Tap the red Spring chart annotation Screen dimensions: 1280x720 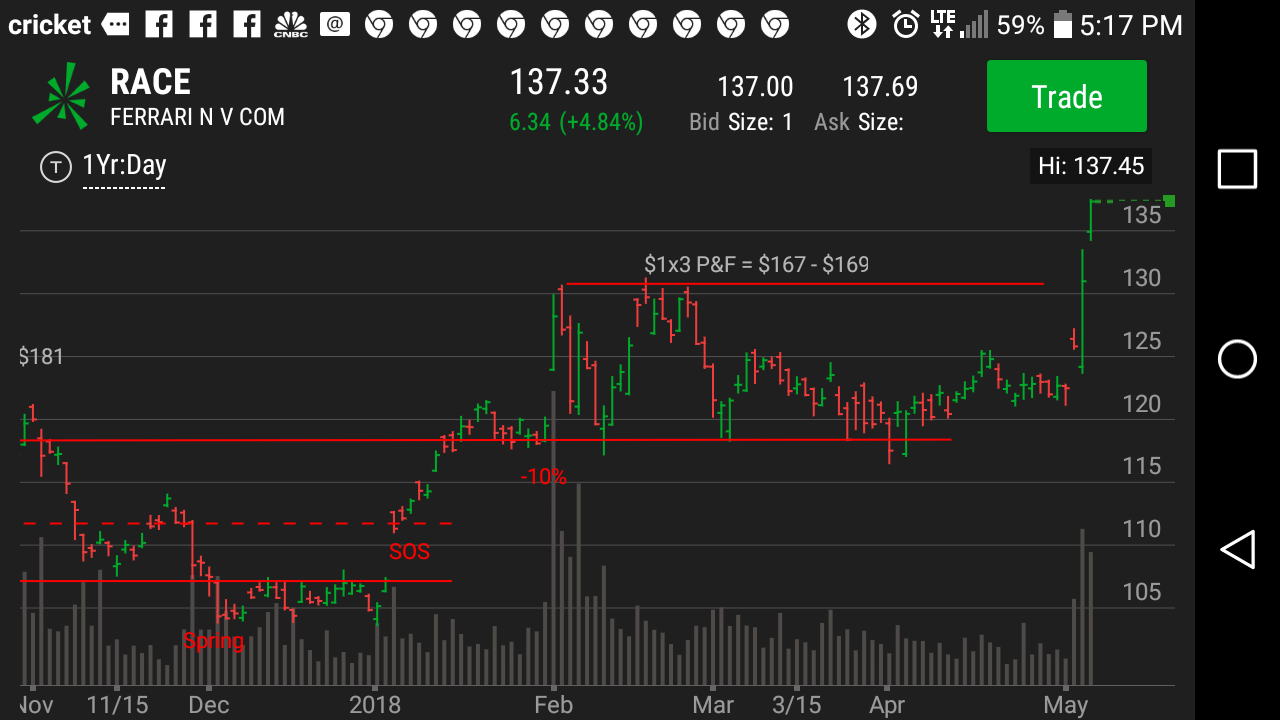click(x=212, y=640)
